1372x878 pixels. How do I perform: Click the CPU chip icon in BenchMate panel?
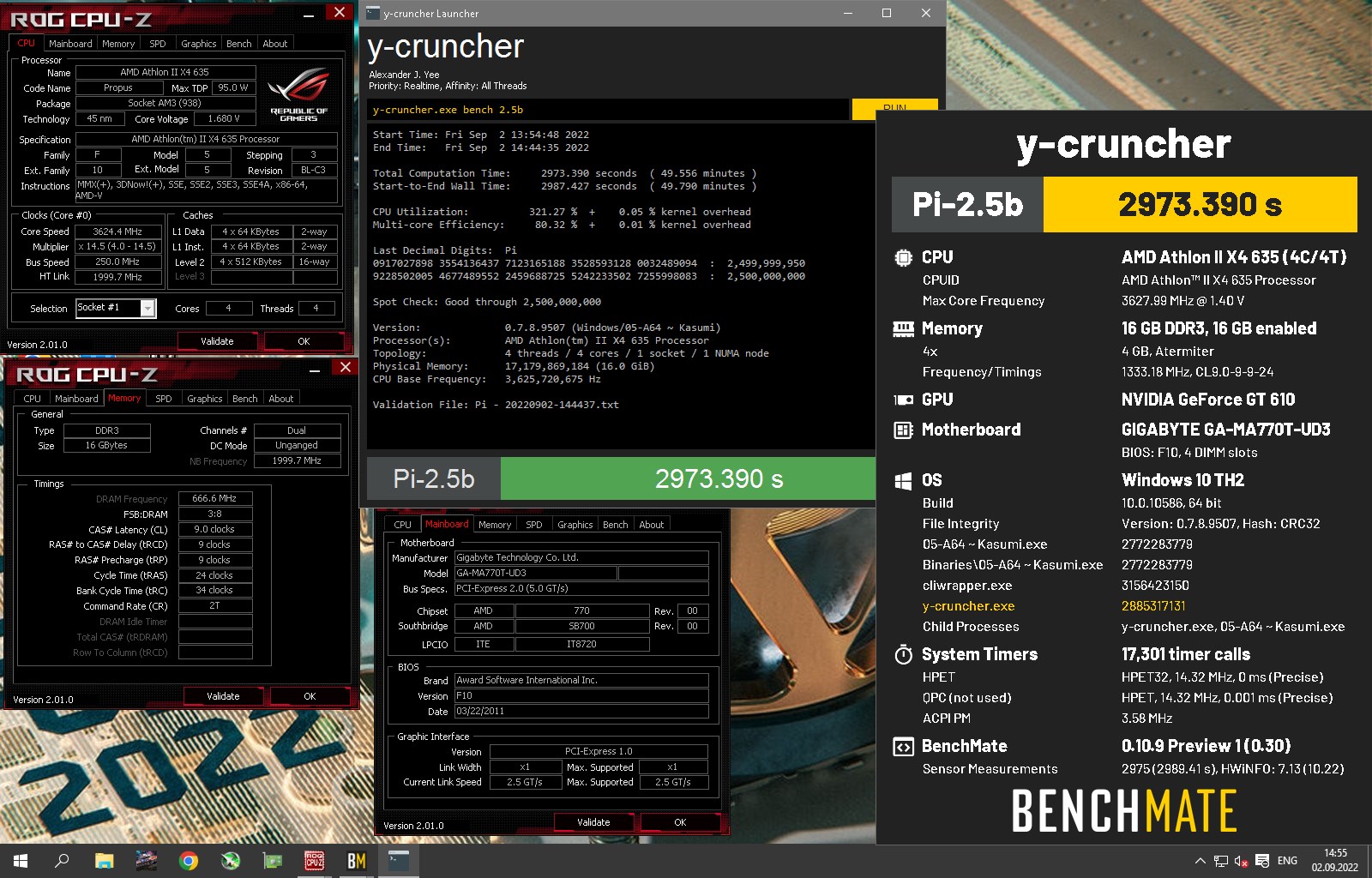pos(903,257)
